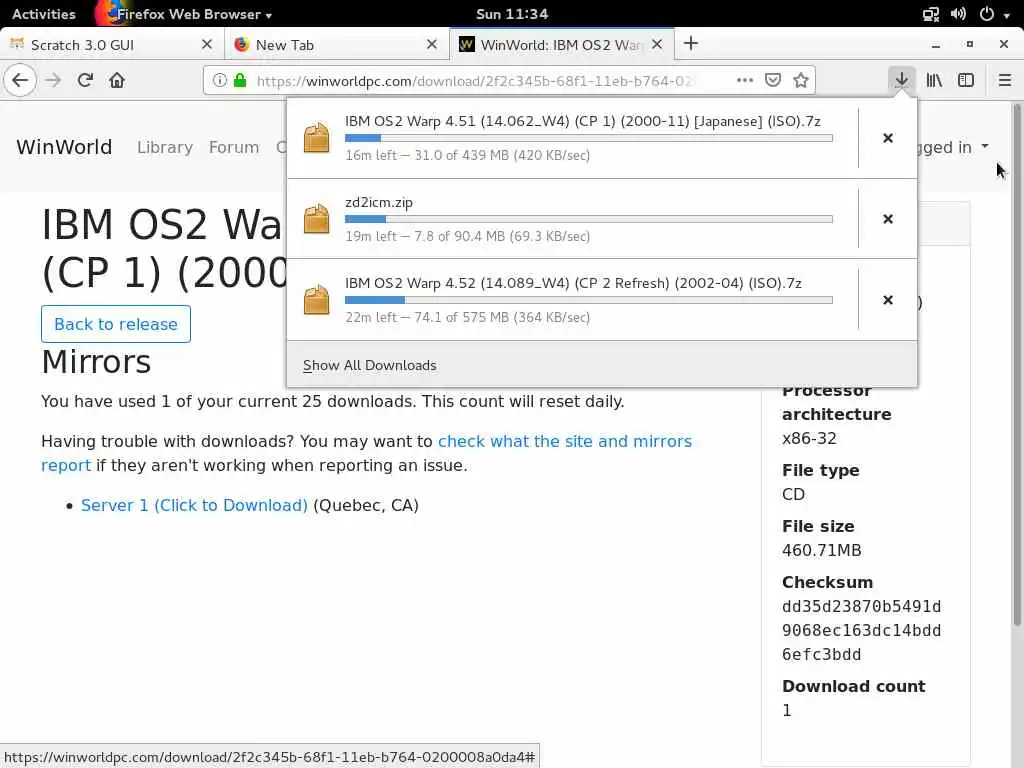Click the OS2 Warp 4.51 archive file icon
This screenshot has width=1024, height=768.
[x=317, y=138]
